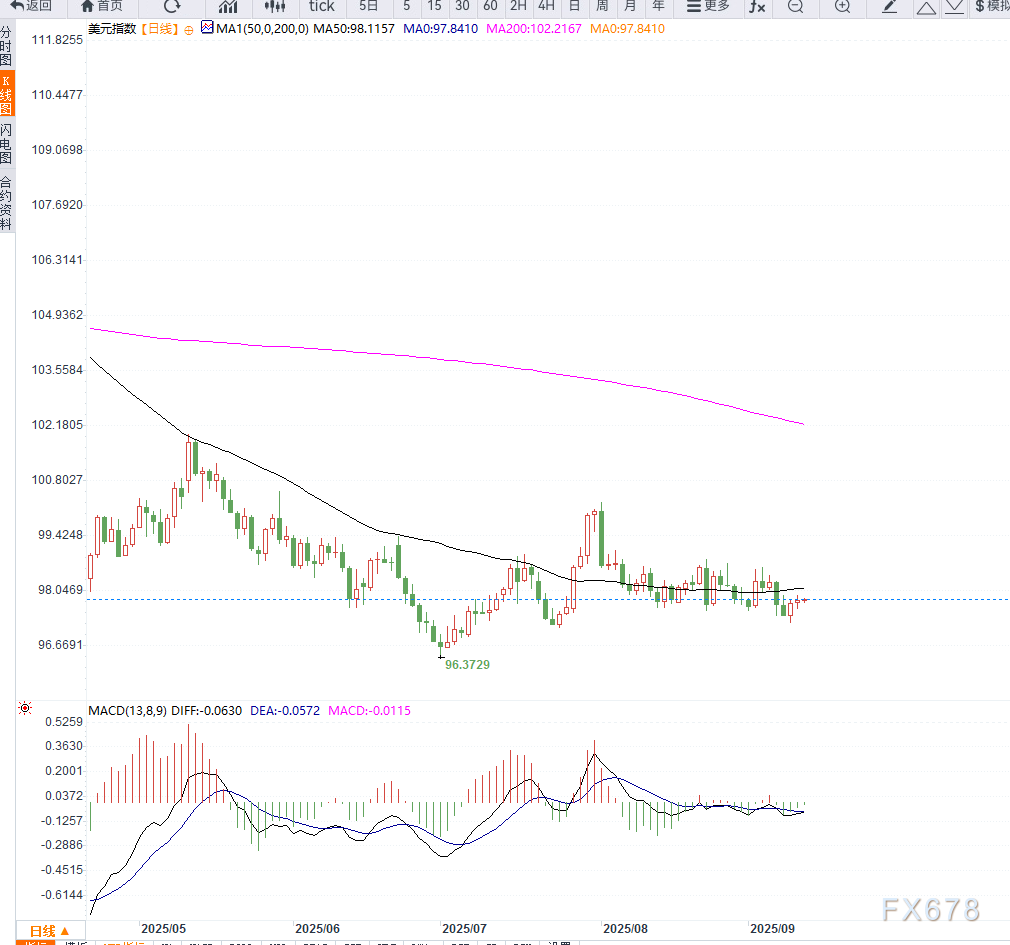Image resolution: width=1010 pixels, height=945 pixels.
Task: Expand the 日线 period selector at bottom
Action: 48,930
